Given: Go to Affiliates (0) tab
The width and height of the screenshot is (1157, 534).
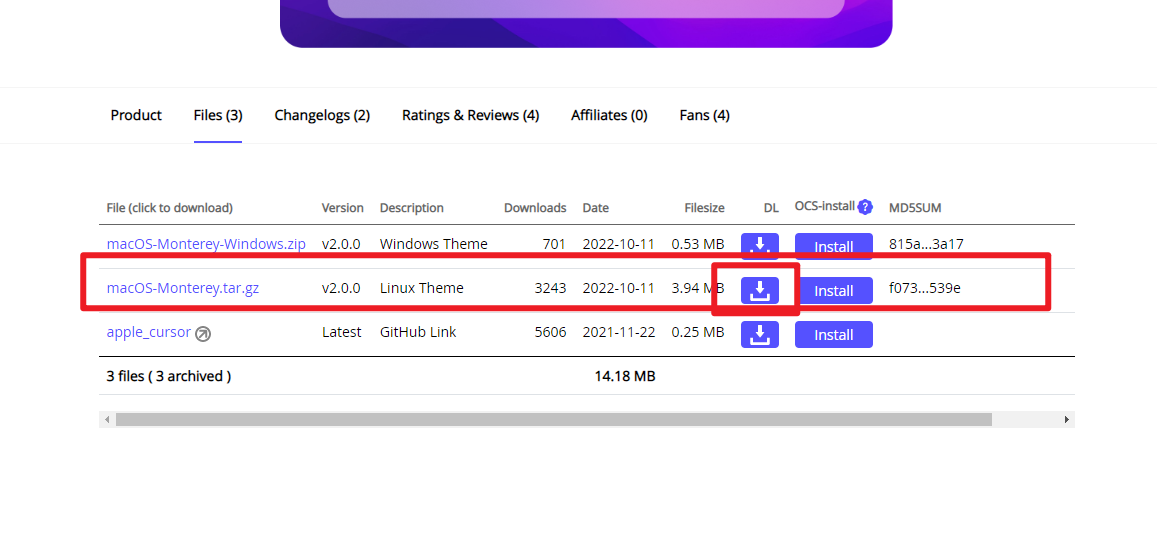Looking at the screenshot, I should 609,115.
